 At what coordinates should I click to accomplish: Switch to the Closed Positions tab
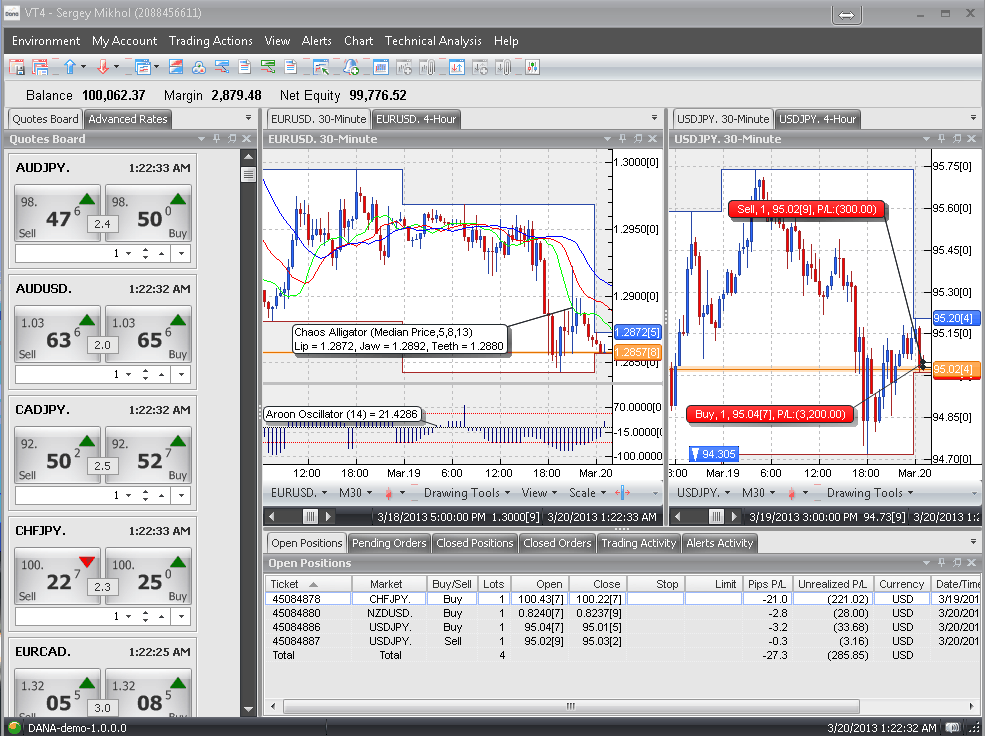click(x=475, y=543)
